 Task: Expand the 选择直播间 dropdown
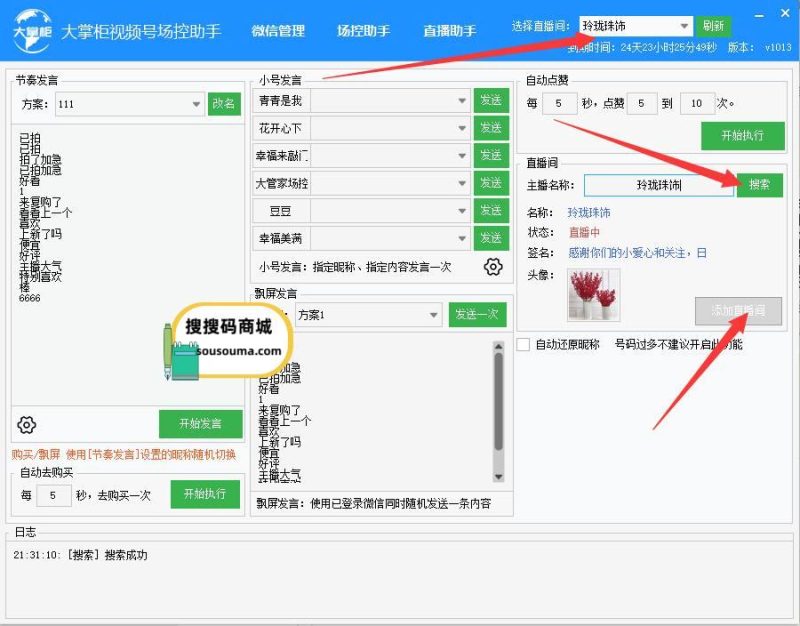(x=684, y=26)
